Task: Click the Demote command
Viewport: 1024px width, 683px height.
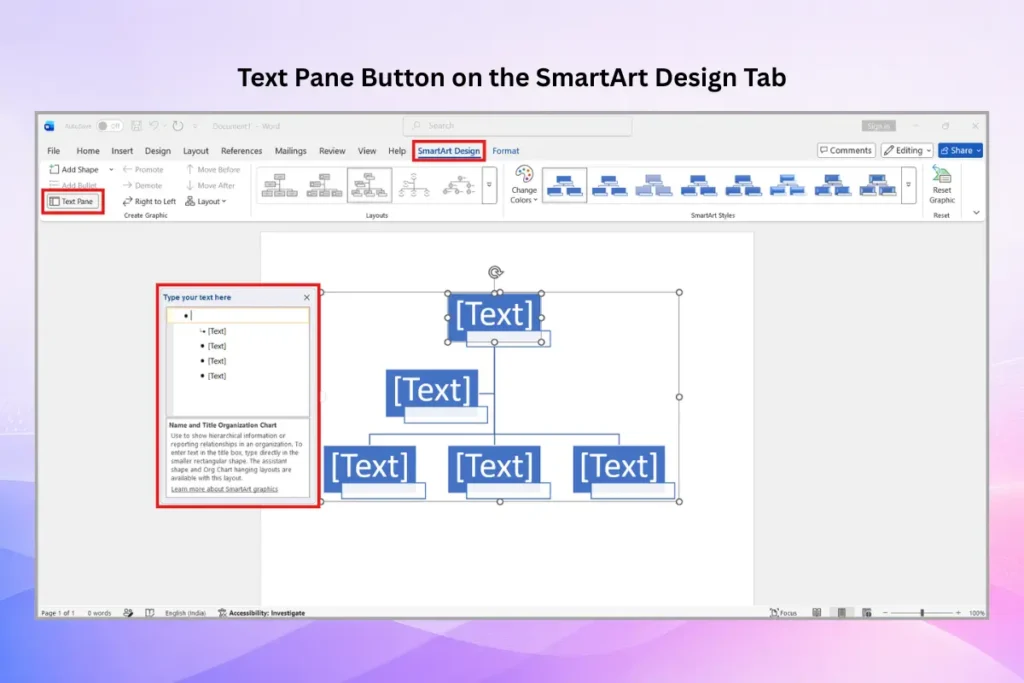Action: (x=142, y=185)
